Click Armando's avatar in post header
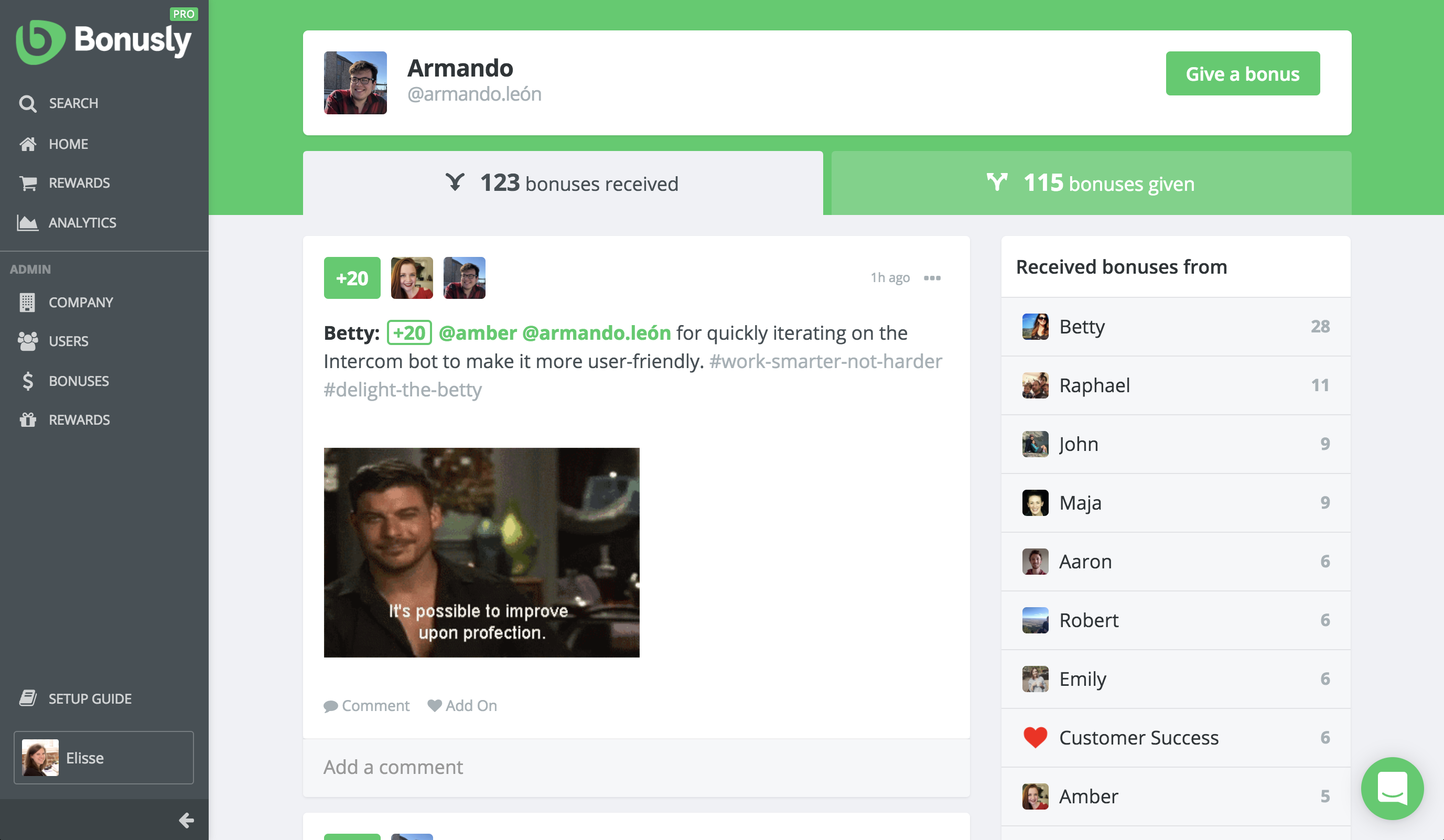The width and height of the screenshot is (1444, 840). (464, 278)
